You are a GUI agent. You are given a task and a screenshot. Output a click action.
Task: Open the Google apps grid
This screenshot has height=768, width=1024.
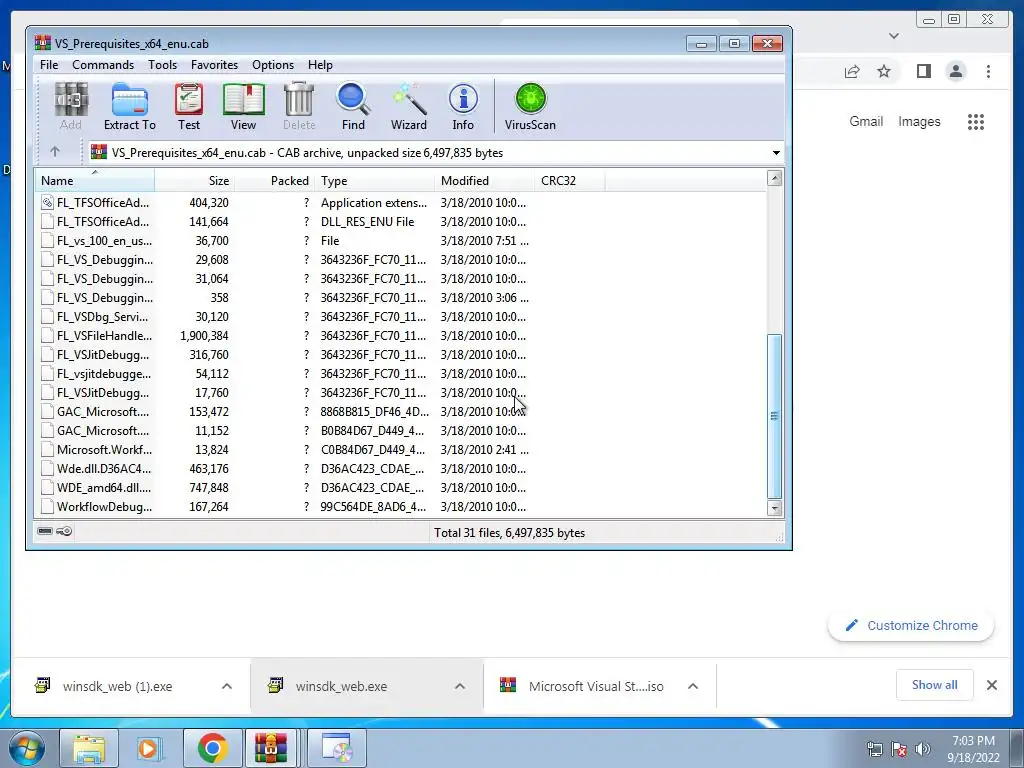pyautogui.click(x=976, y=121)
